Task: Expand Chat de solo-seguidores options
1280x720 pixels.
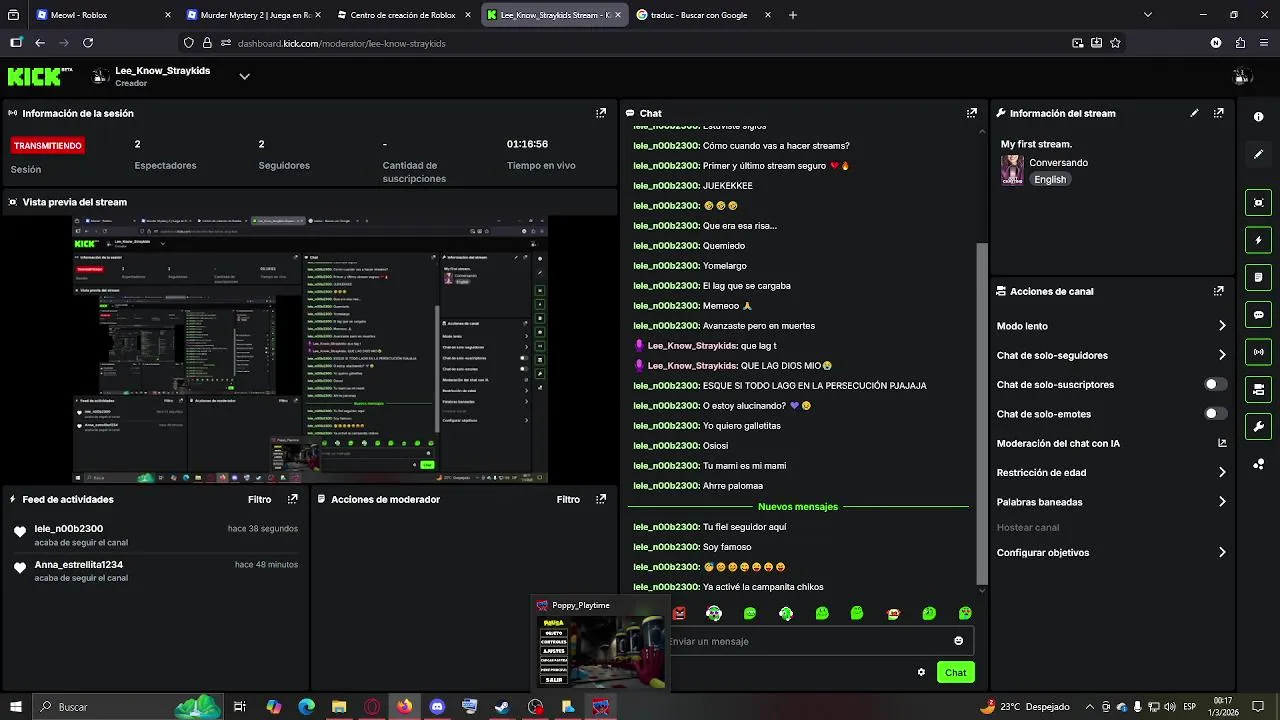Action: [x=1222, y=355]
